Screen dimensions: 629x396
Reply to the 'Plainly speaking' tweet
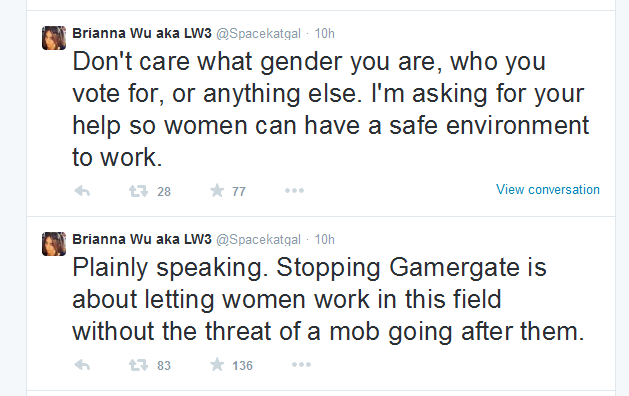[x=82, y=365]
